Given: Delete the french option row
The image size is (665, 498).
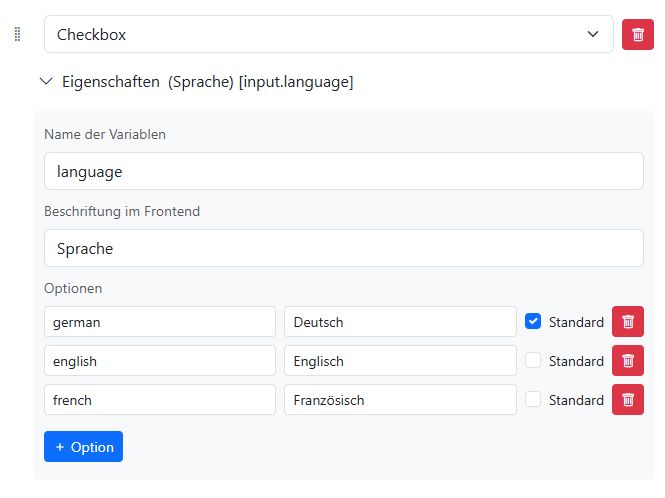Looking at the screenshot, I should click(628, 400).
